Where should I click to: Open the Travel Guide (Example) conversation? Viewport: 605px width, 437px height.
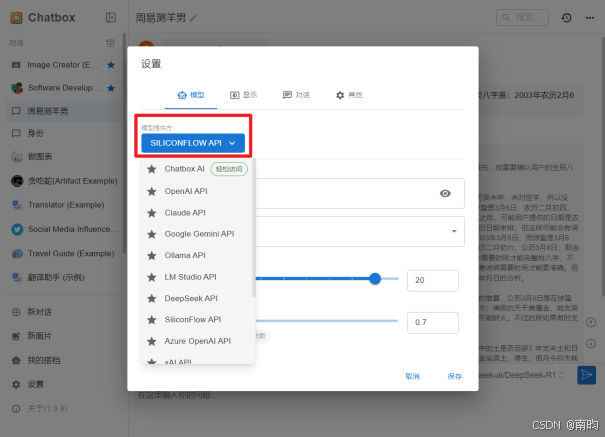tap(64, 253)
